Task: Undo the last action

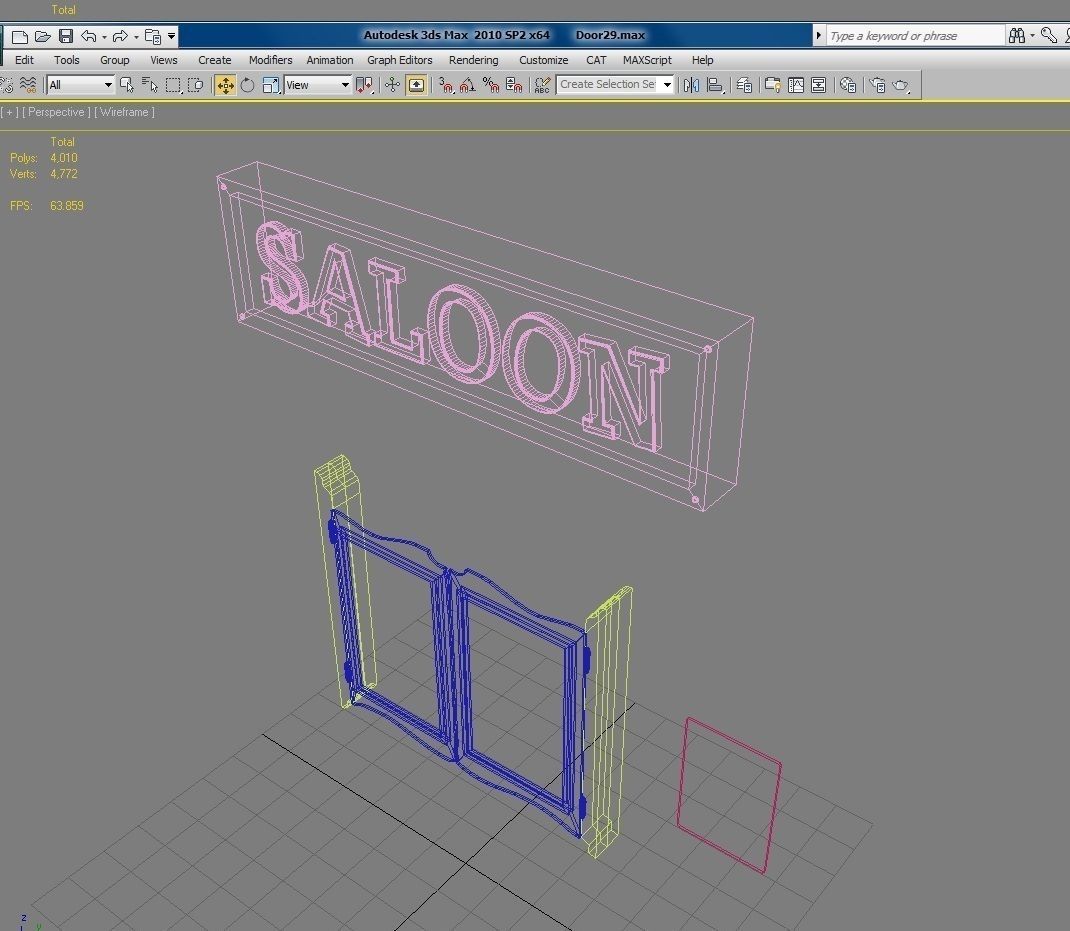Action: tap(89, 36)
